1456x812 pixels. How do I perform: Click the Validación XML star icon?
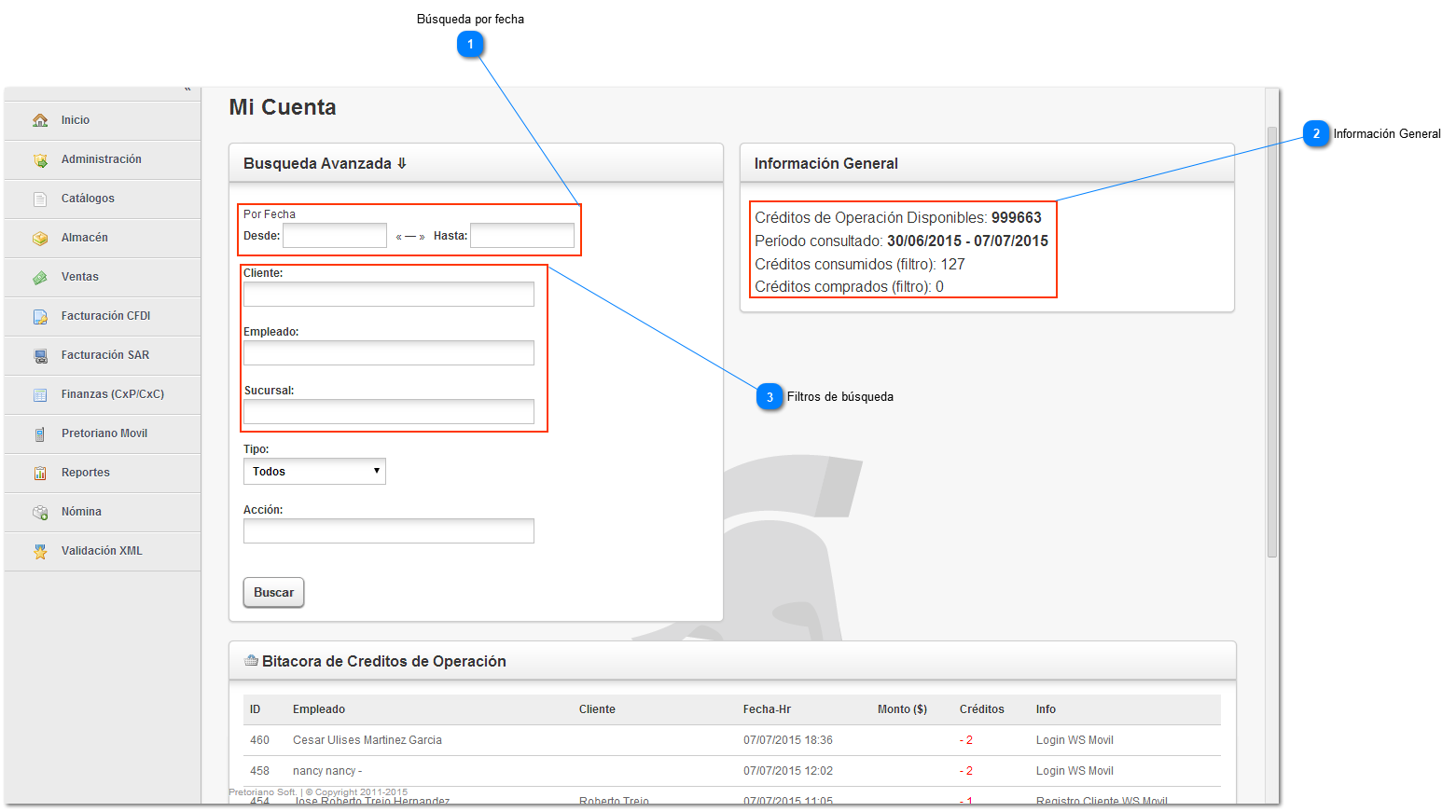point(40,551)
